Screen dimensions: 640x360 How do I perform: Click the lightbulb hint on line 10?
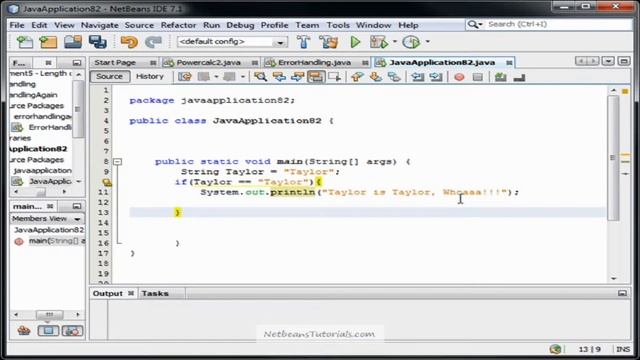tap(107, 182)
